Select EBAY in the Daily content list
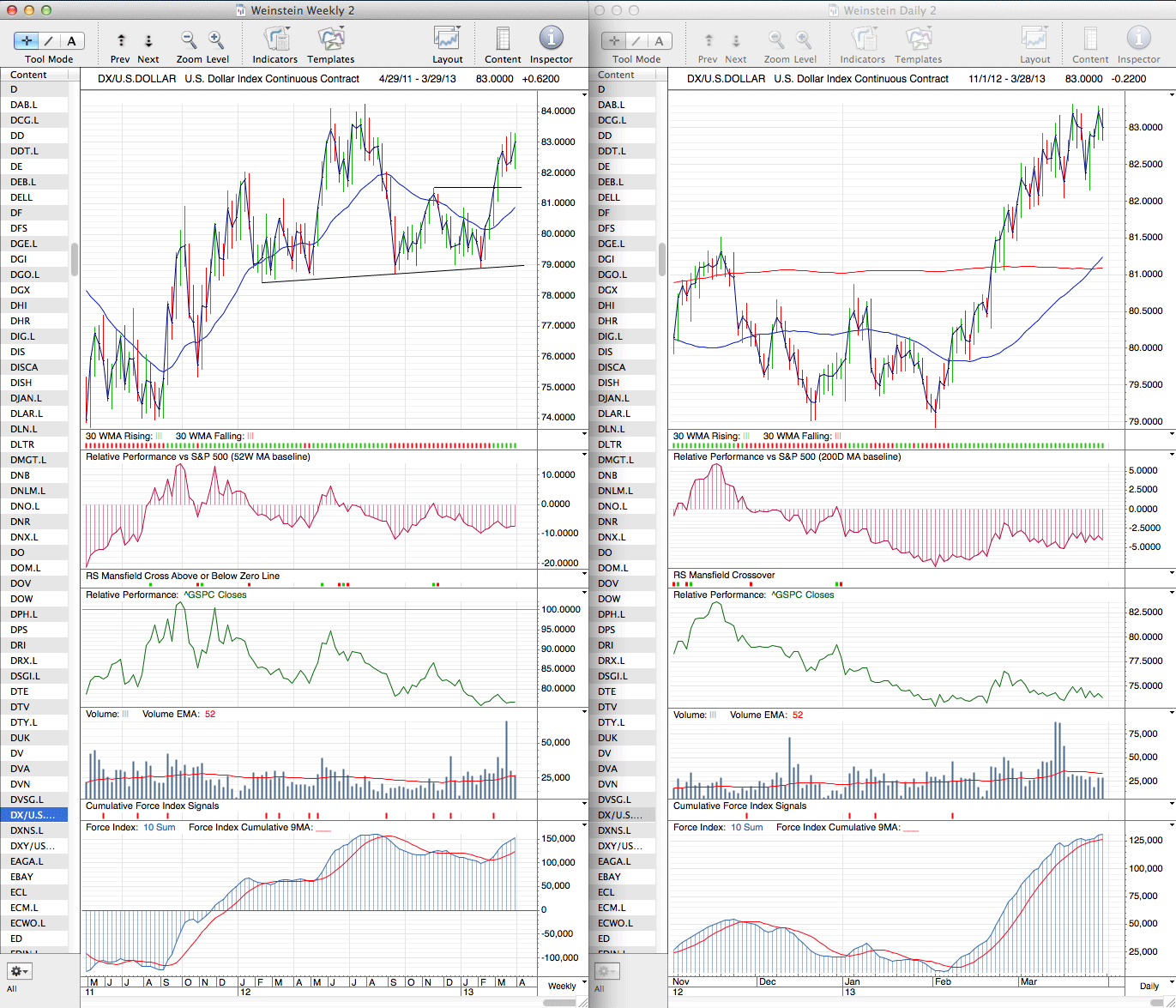The height and width of the screenshot is (1008, 1176). coord(610,877)
